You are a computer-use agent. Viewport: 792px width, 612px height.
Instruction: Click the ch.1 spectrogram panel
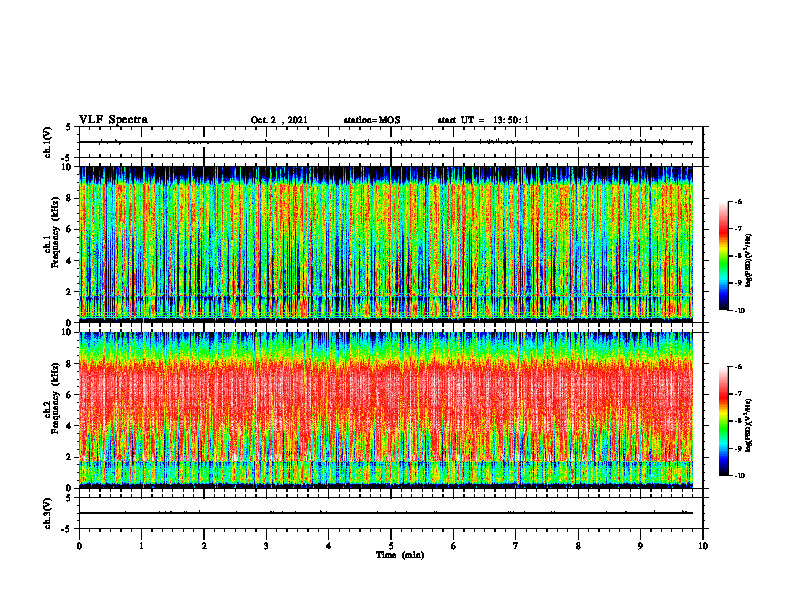click(386, 244)
